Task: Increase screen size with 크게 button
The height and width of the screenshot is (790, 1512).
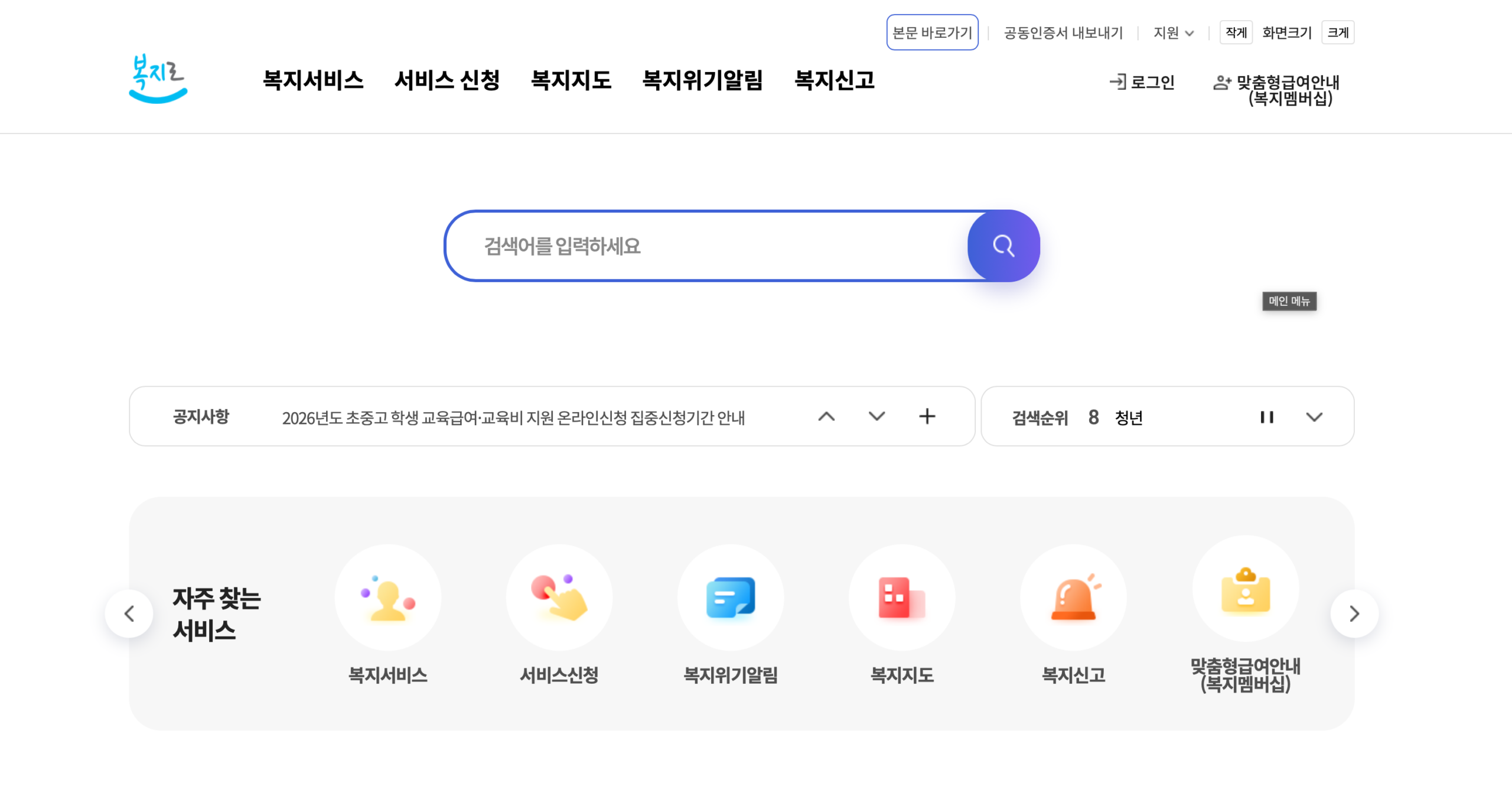Action: click(1337, 32)
